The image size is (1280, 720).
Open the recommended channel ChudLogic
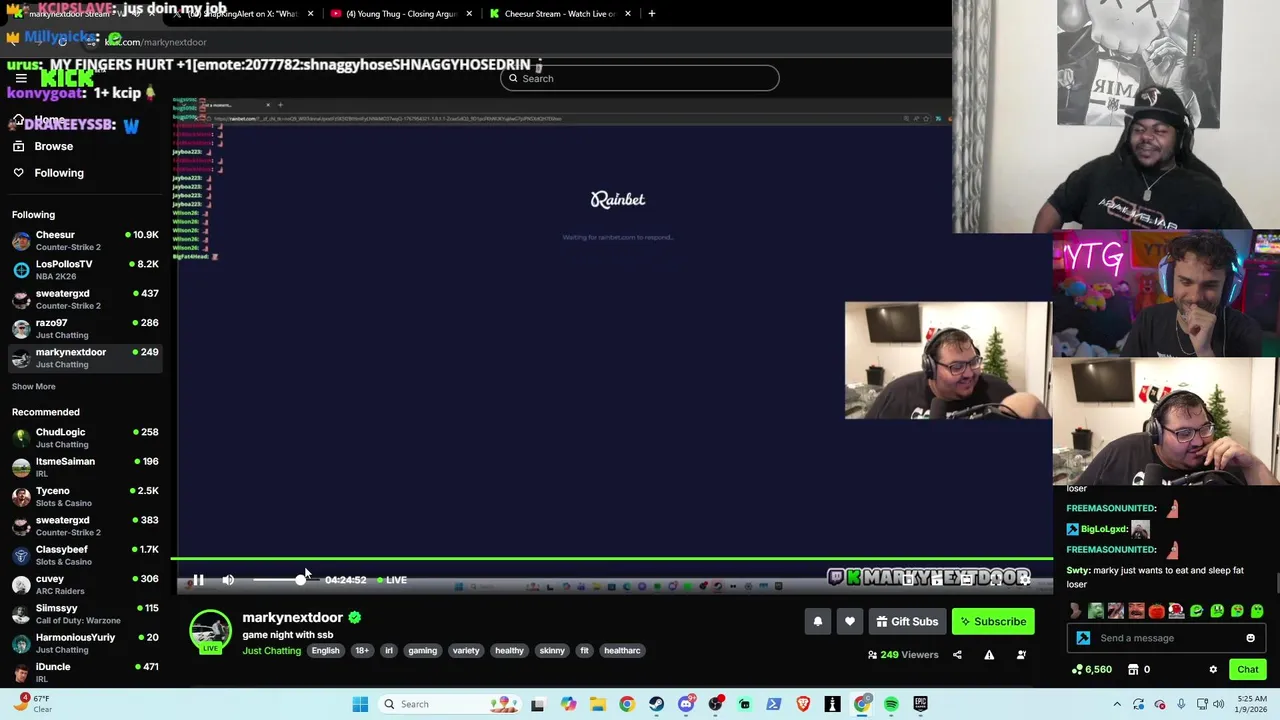(x=85, y=438)
